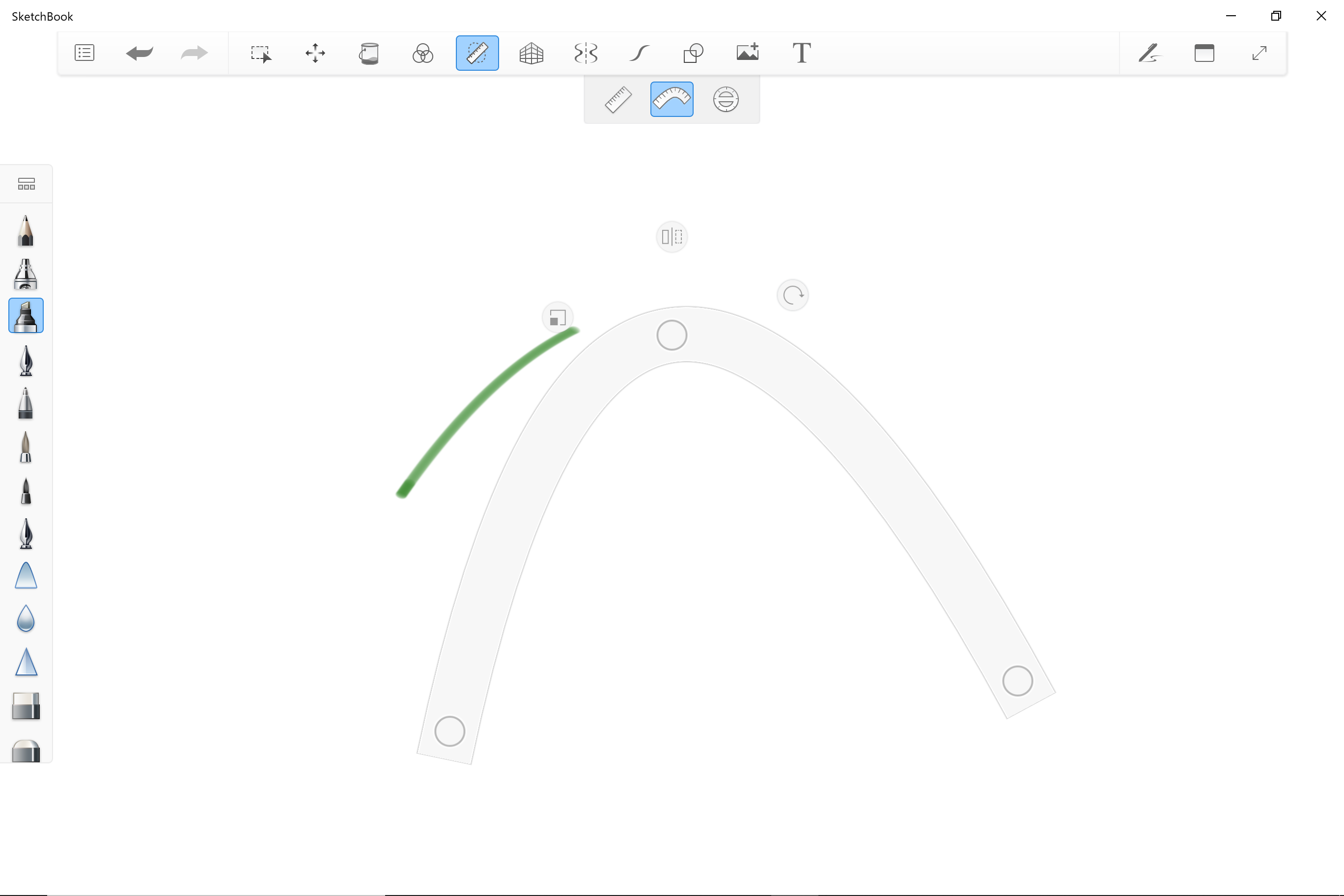1344x896 pixels.
Task: Pick the Flood Fill bucket tool
Action: [368, 53]
